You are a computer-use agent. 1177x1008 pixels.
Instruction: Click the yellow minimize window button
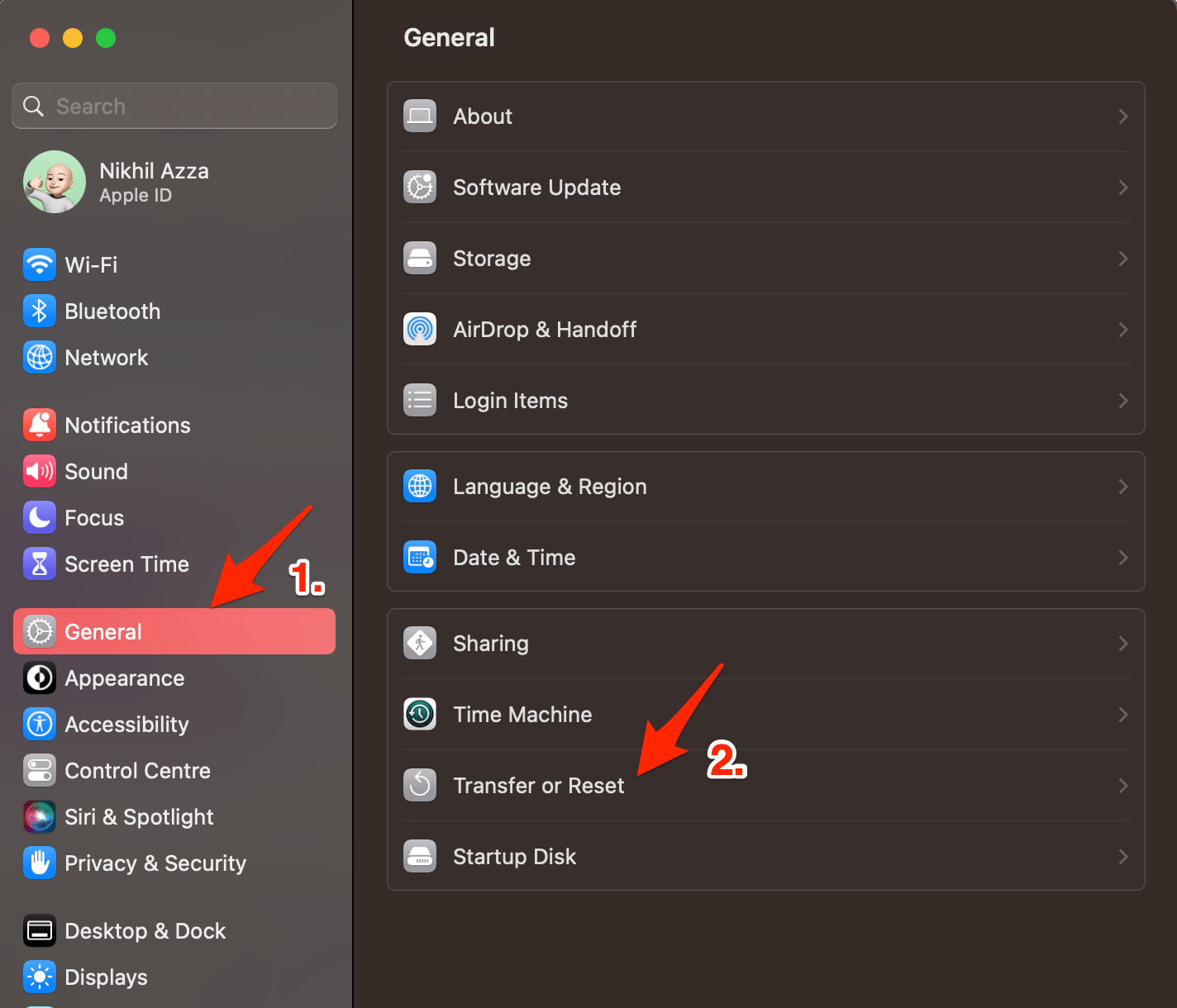73,38
